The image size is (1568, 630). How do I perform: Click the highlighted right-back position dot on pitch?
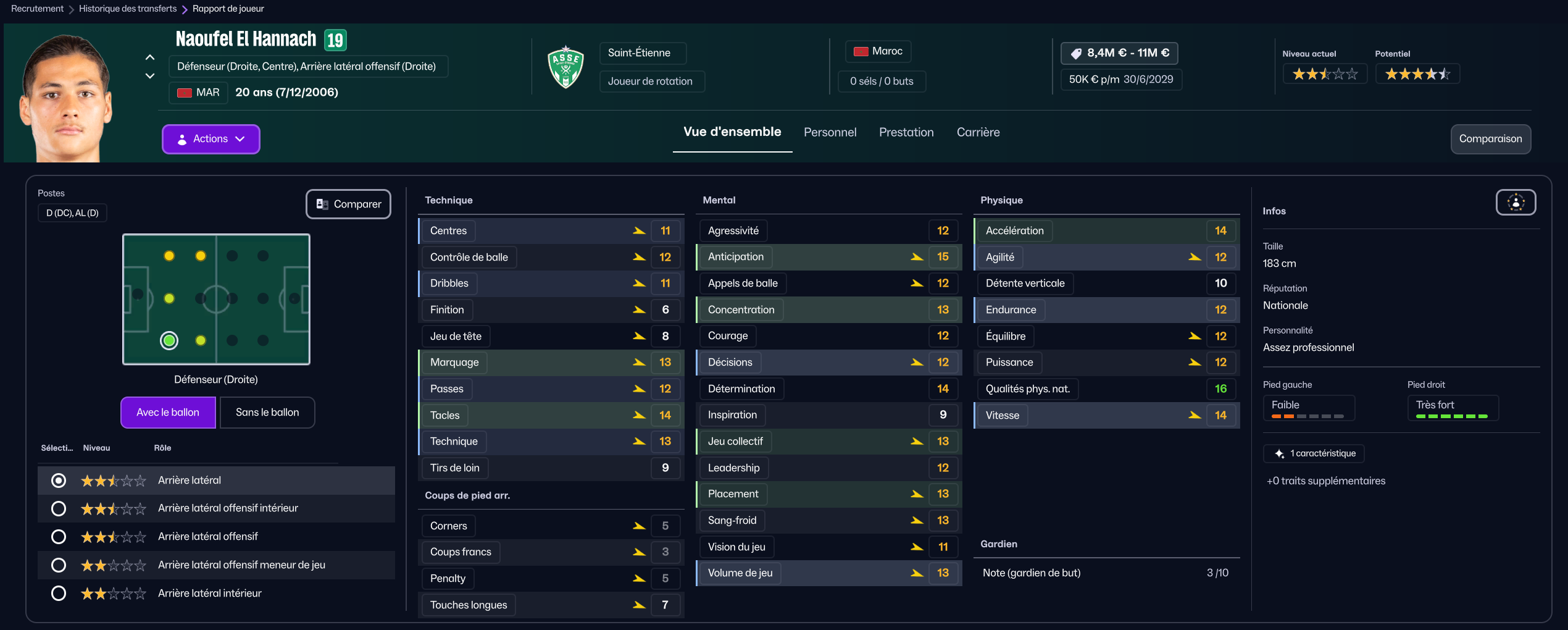coord(169,340)
